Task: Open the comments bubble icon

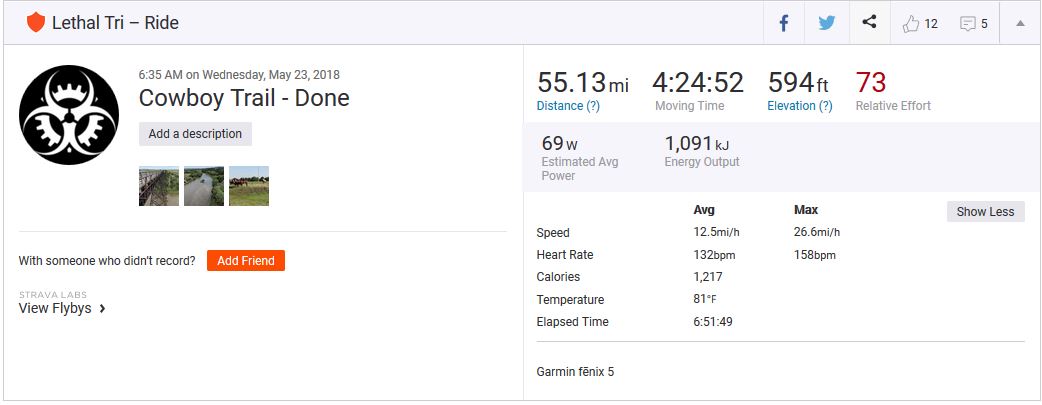Action: 968,24
